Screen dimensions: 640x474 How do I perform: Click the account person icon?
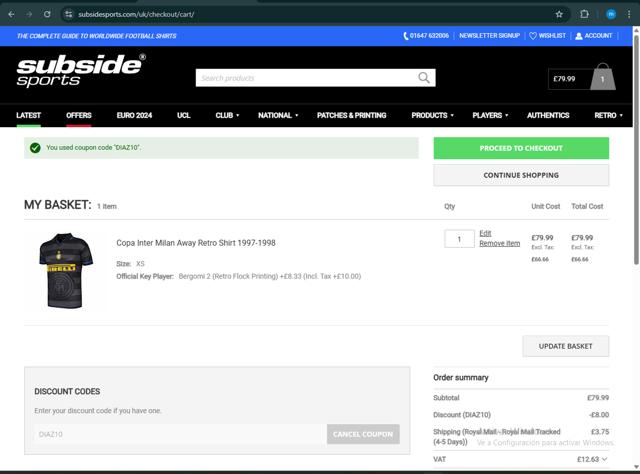578,36
